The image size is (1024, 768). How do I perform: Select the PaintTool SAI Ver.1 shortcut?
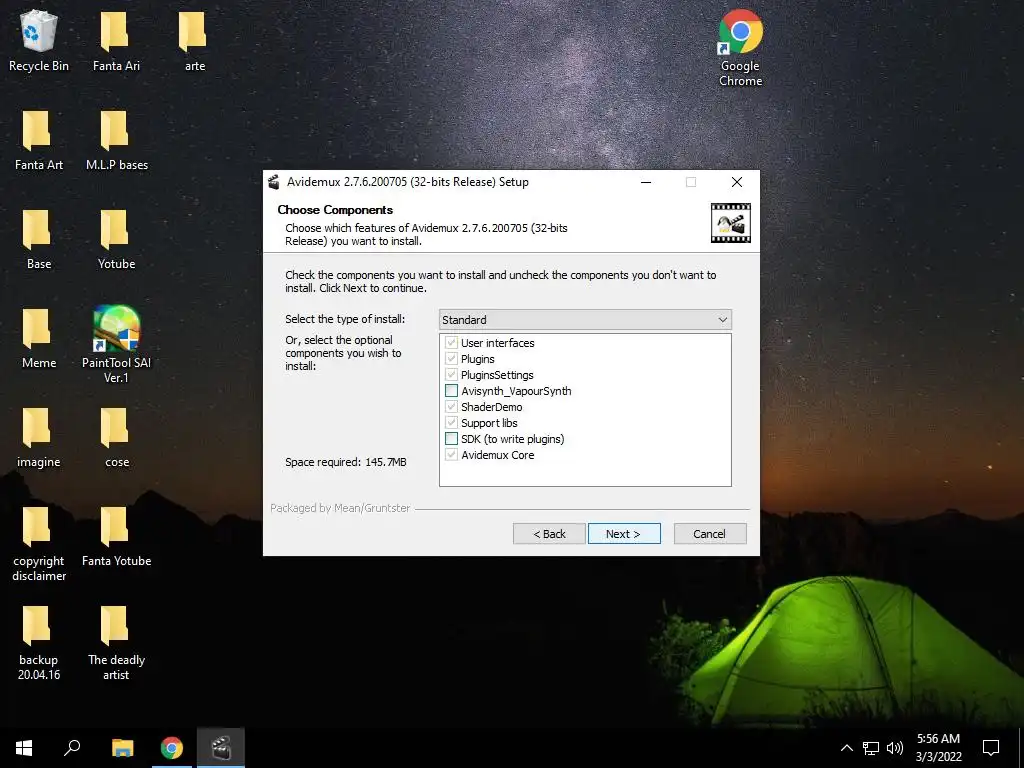[x=116, y=345]
